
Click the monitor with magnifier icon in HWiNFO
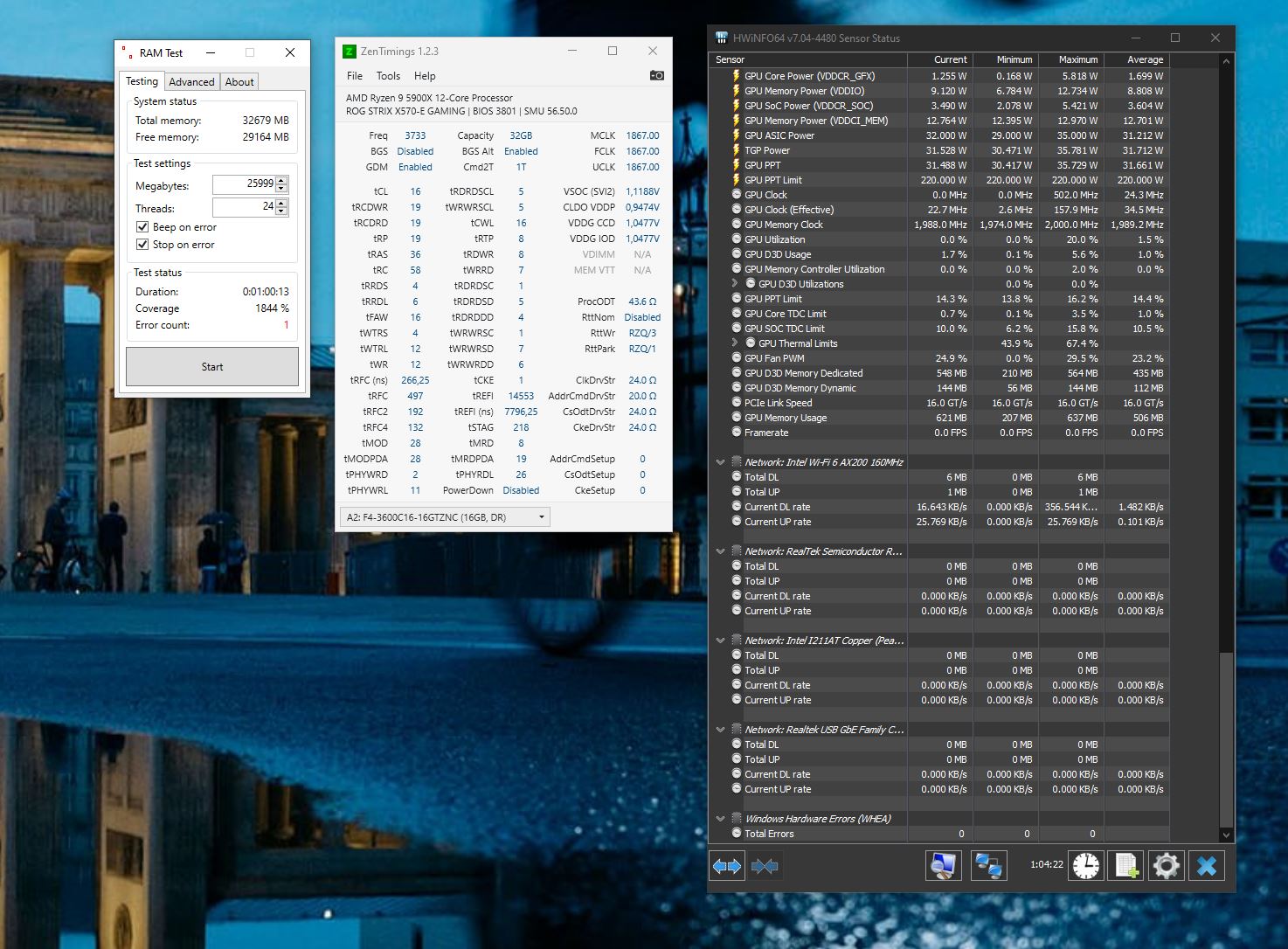943,866
